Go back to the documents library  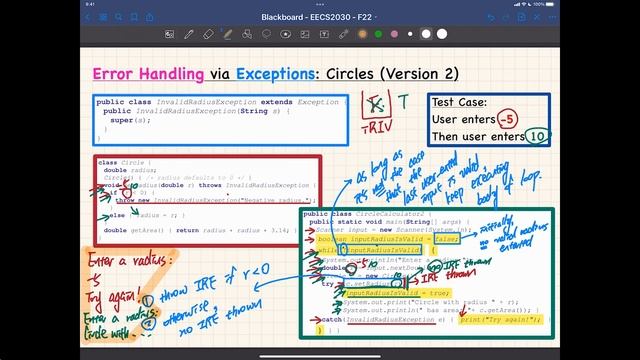(87, 17)
